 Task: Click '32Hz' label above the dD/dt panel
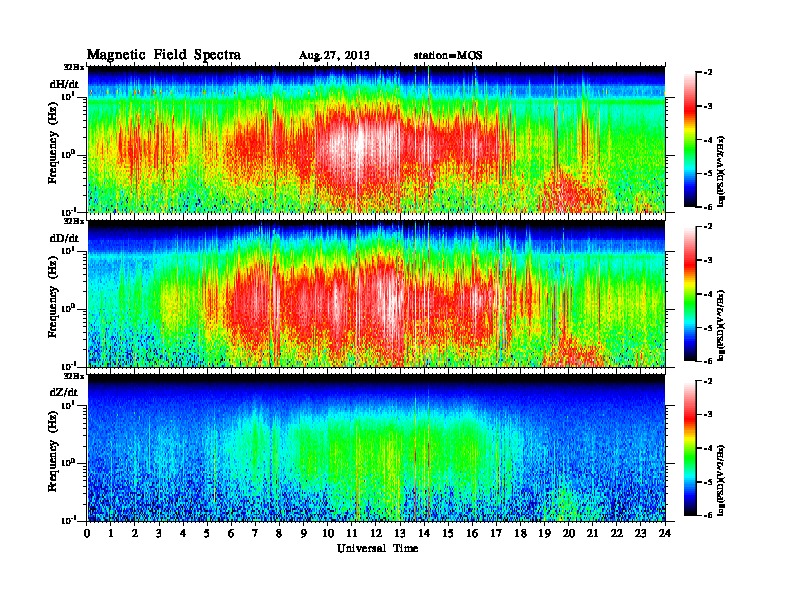point(74,221)
